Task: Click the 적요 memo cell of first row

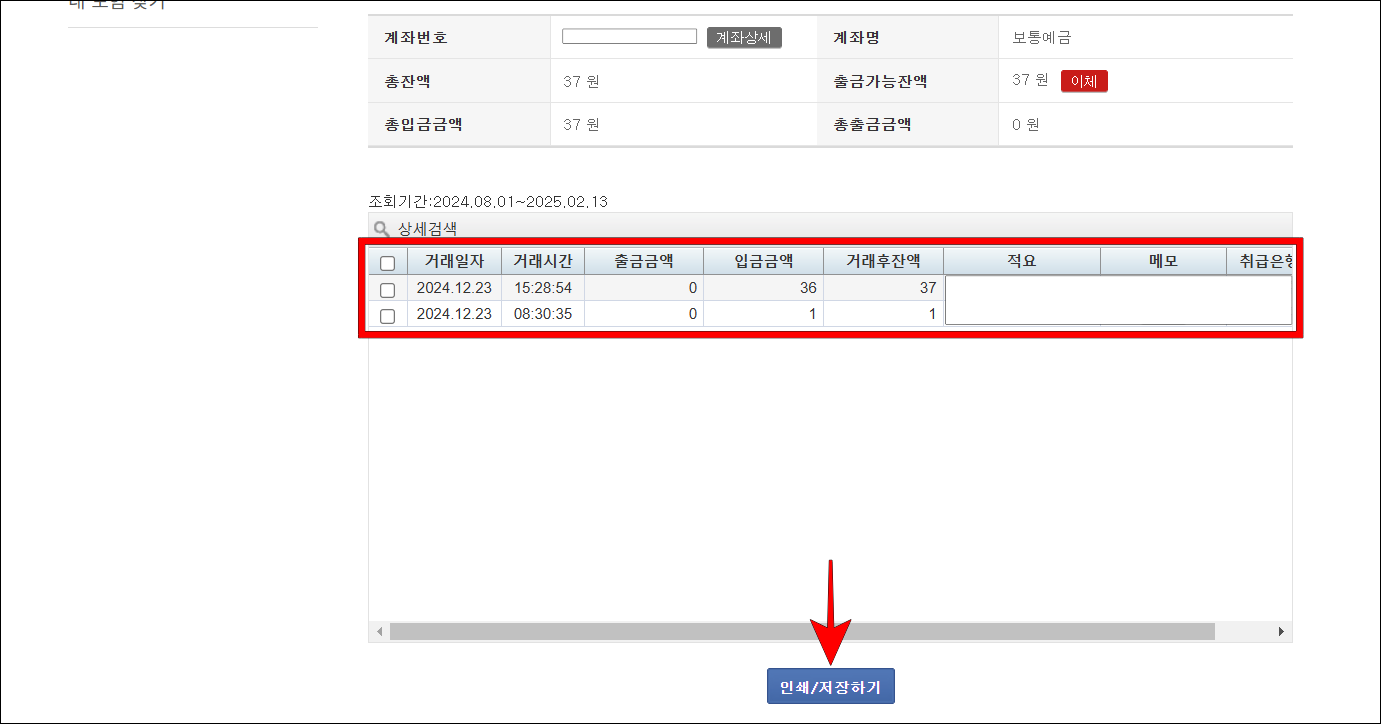Action: [1021, 287]
